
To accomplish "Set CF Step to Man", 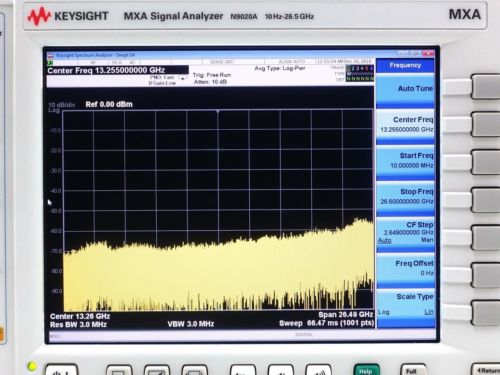I will 427,240.
